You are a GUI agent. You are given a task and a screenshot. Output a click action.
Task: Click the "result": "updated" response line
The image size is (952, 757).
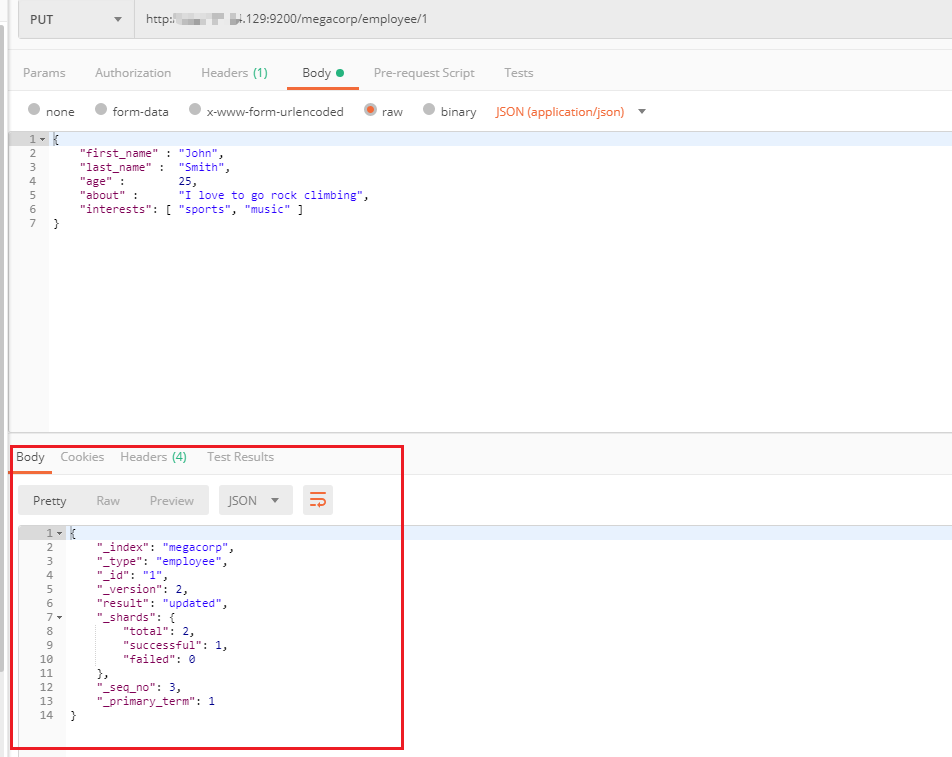tap(162, 603)
